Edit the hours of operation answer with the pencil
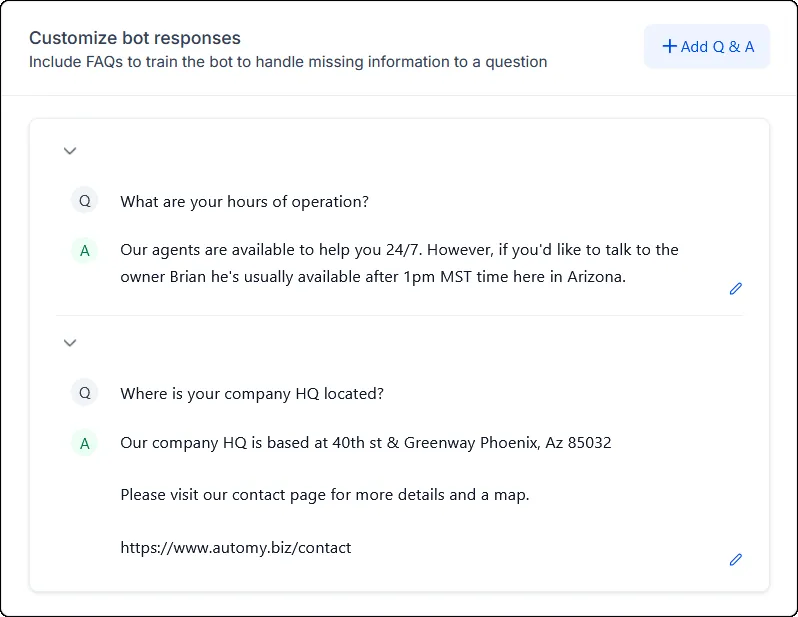The image size is (798, 617). (x=735, y=289)
